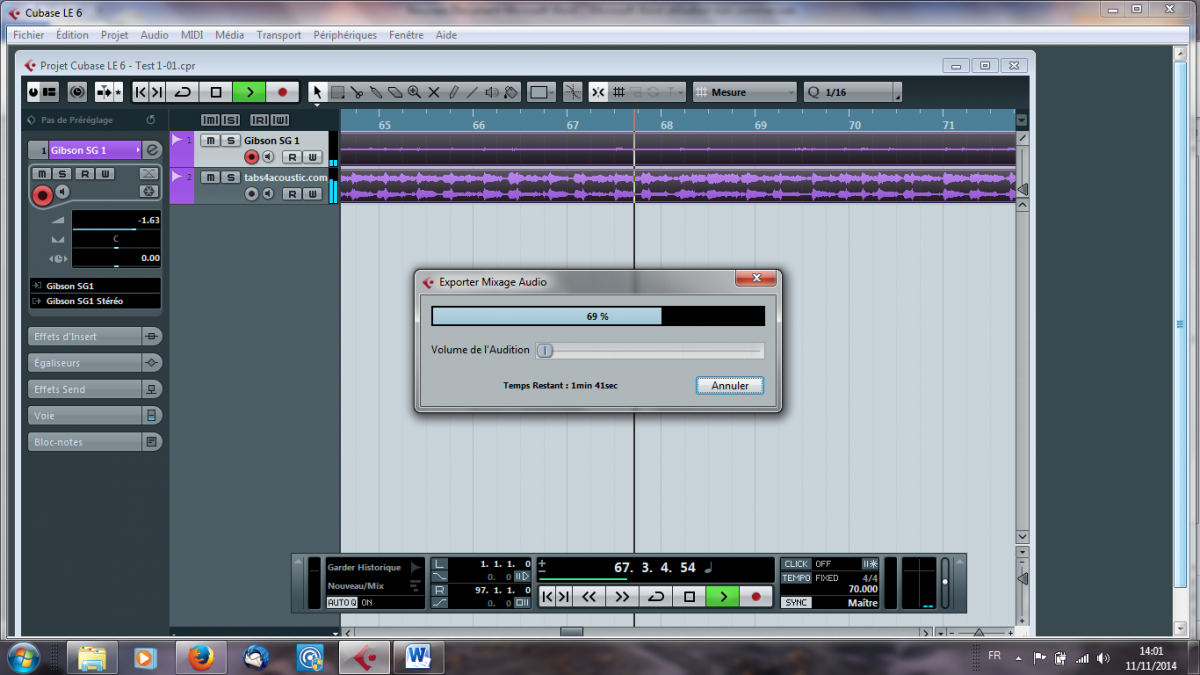Toggle monitor on Gibson SG 1 track
The height and width of the screenshot is (675, 1200).
268,157
